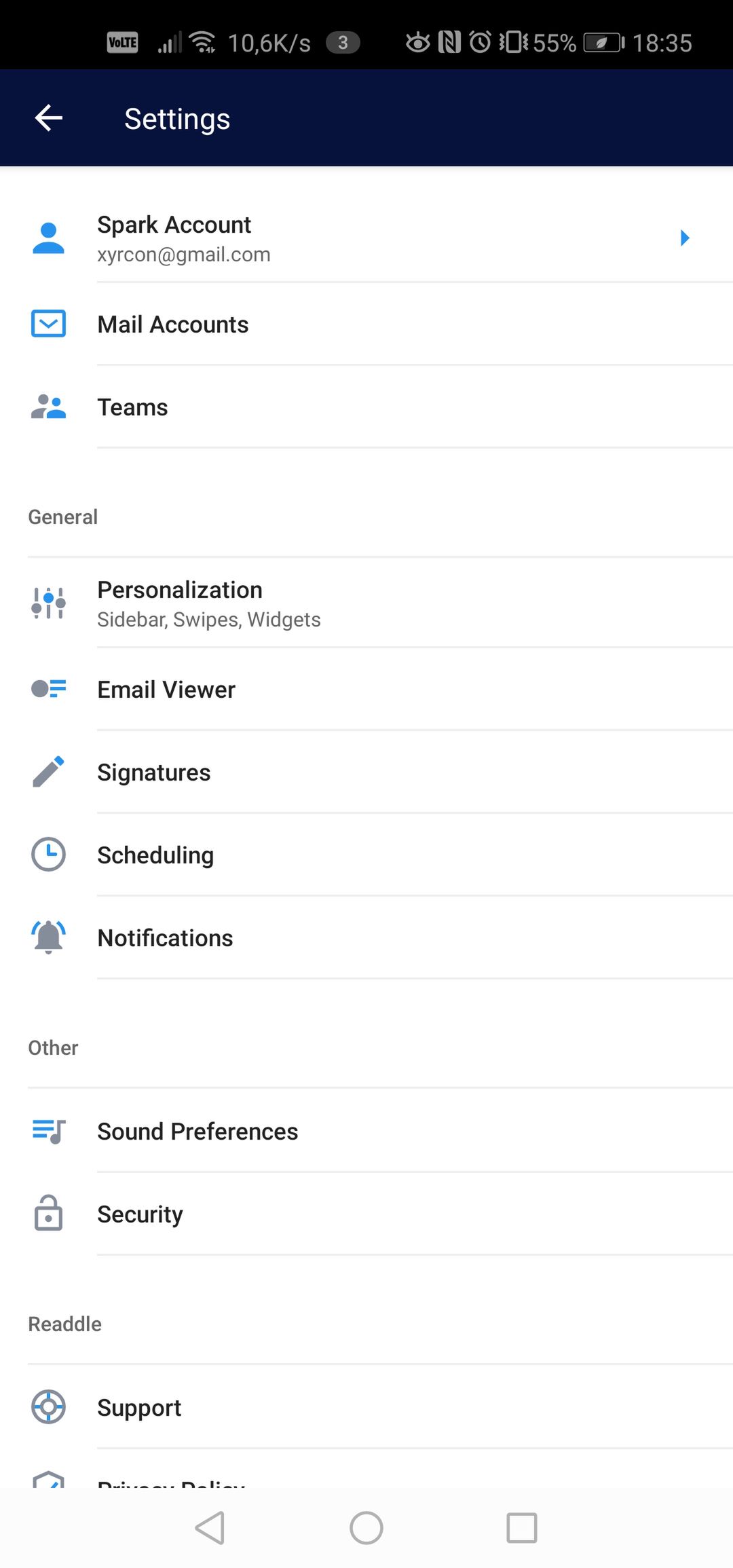Viewport: 733px width, 1568px height.
Task: Open the Personalization menu item
Action: tap(366, 603)
